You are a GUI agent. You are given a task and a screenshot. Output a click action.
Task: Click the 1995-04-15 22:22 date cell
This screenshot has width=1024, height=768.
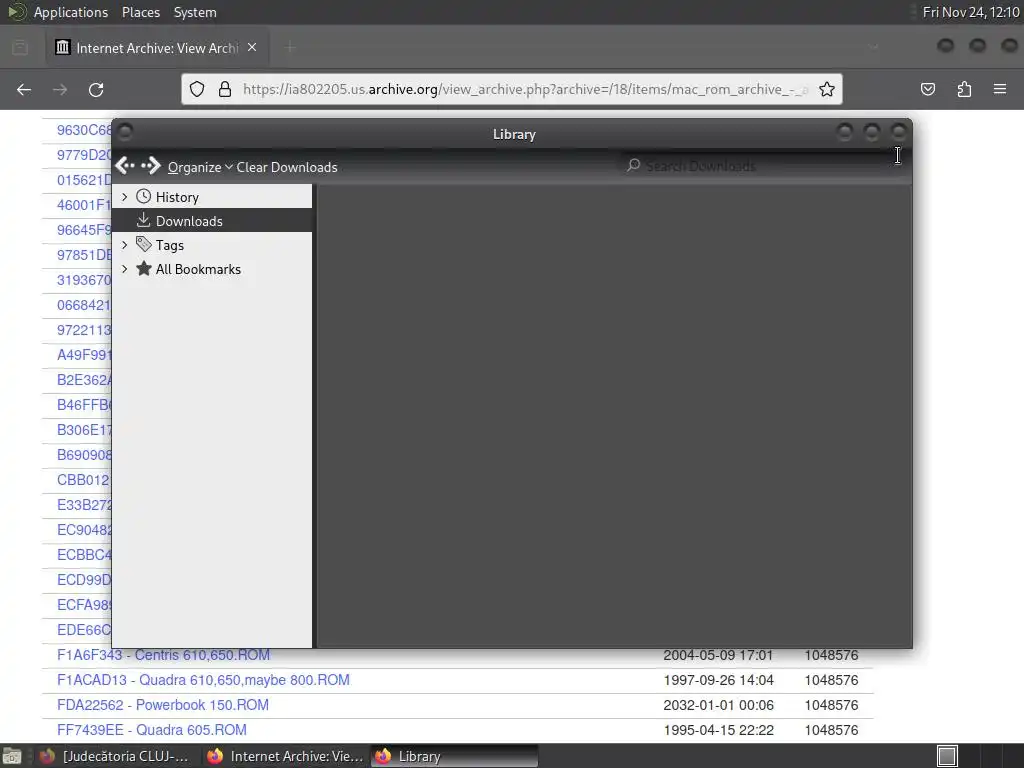(718, 729)
